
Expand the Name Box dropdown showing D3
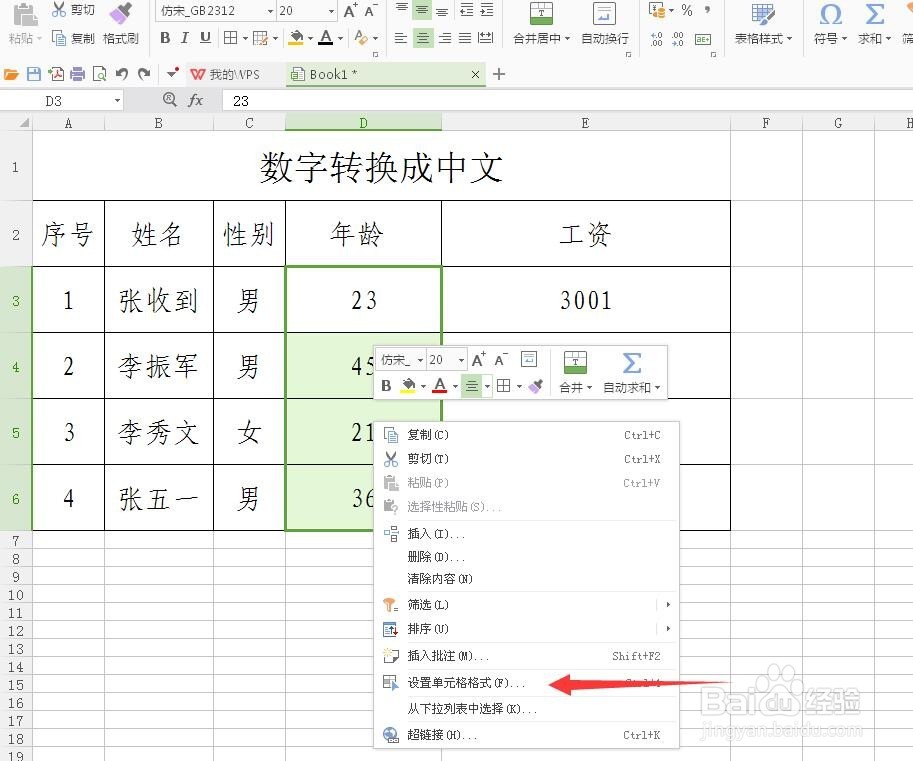click(x=117, y=100)
